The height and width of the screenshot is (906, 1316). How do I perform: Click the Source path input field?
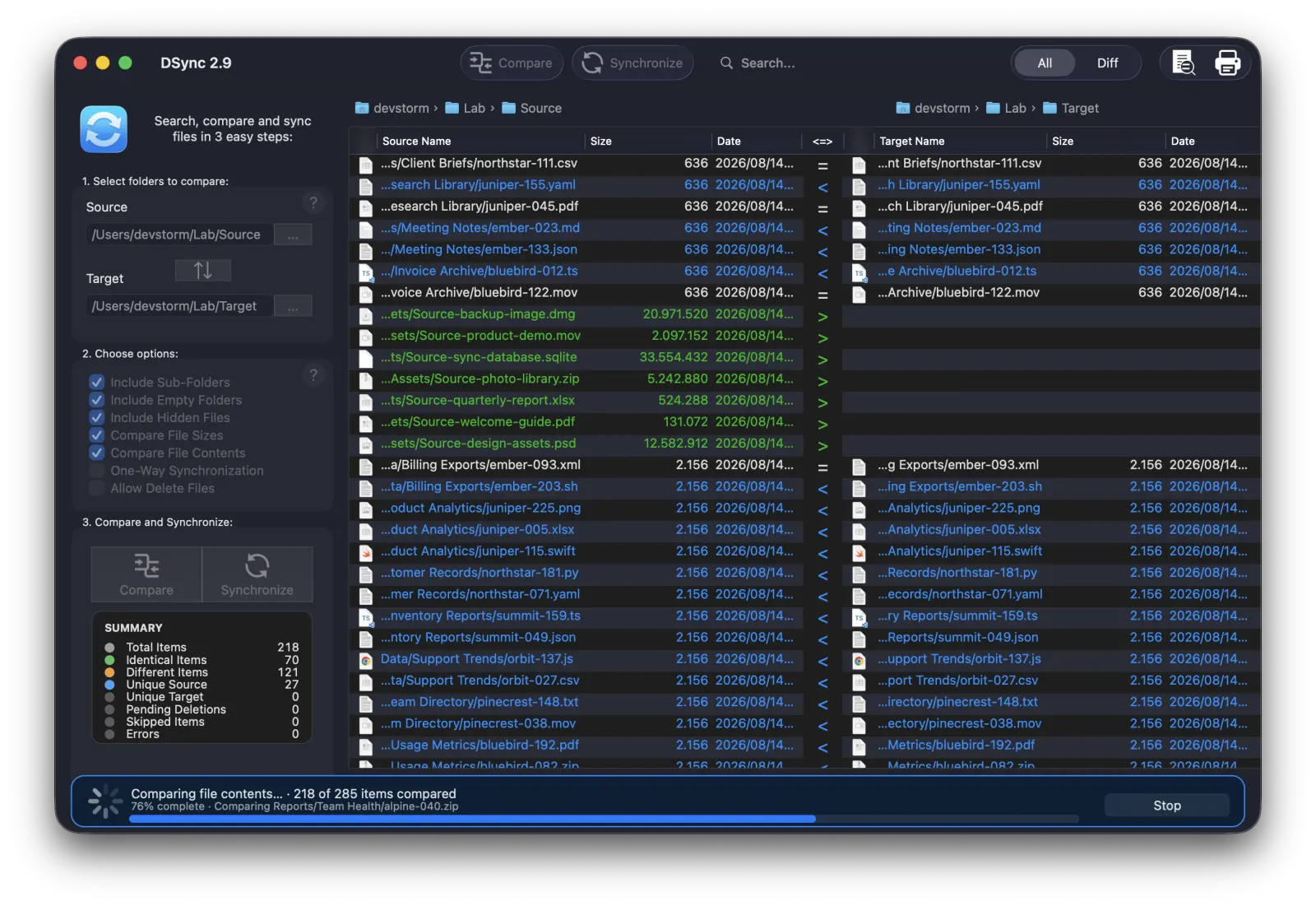coord(178,235)
